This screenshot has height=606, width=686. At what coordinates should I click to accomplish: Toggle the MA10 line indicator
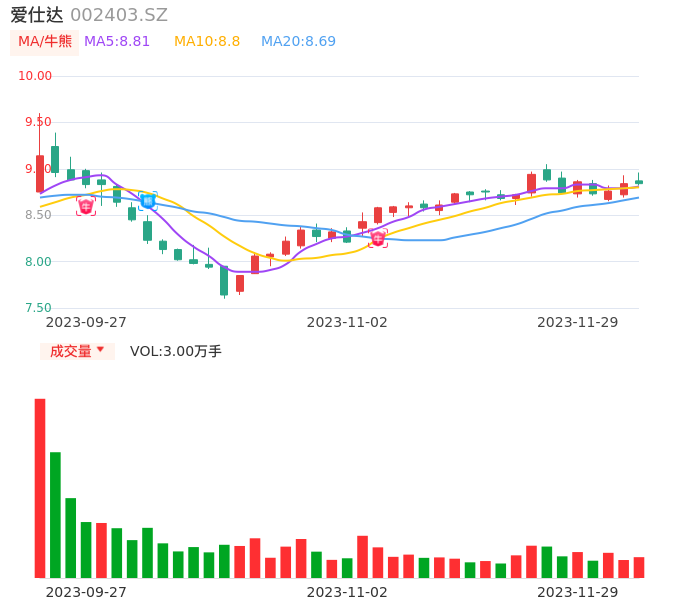(x=207, y=42)
